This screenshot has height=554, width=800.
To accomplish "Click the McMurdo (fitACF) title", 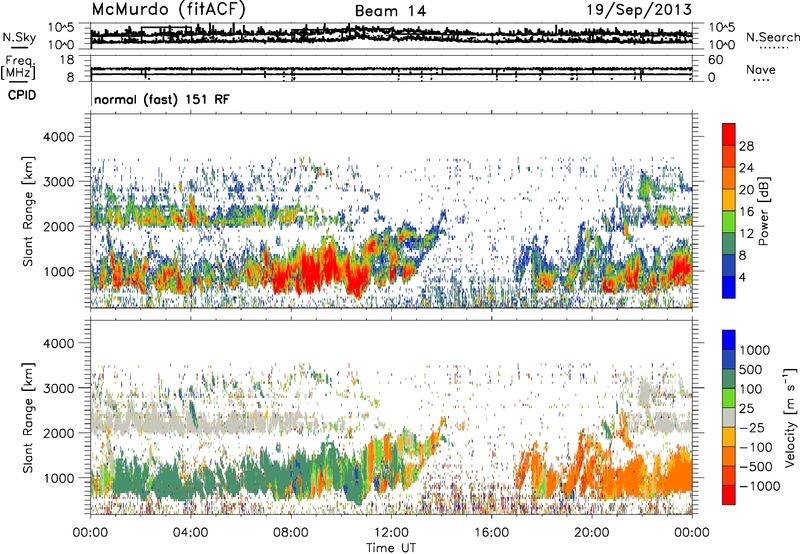I will [x=168, y=10].
